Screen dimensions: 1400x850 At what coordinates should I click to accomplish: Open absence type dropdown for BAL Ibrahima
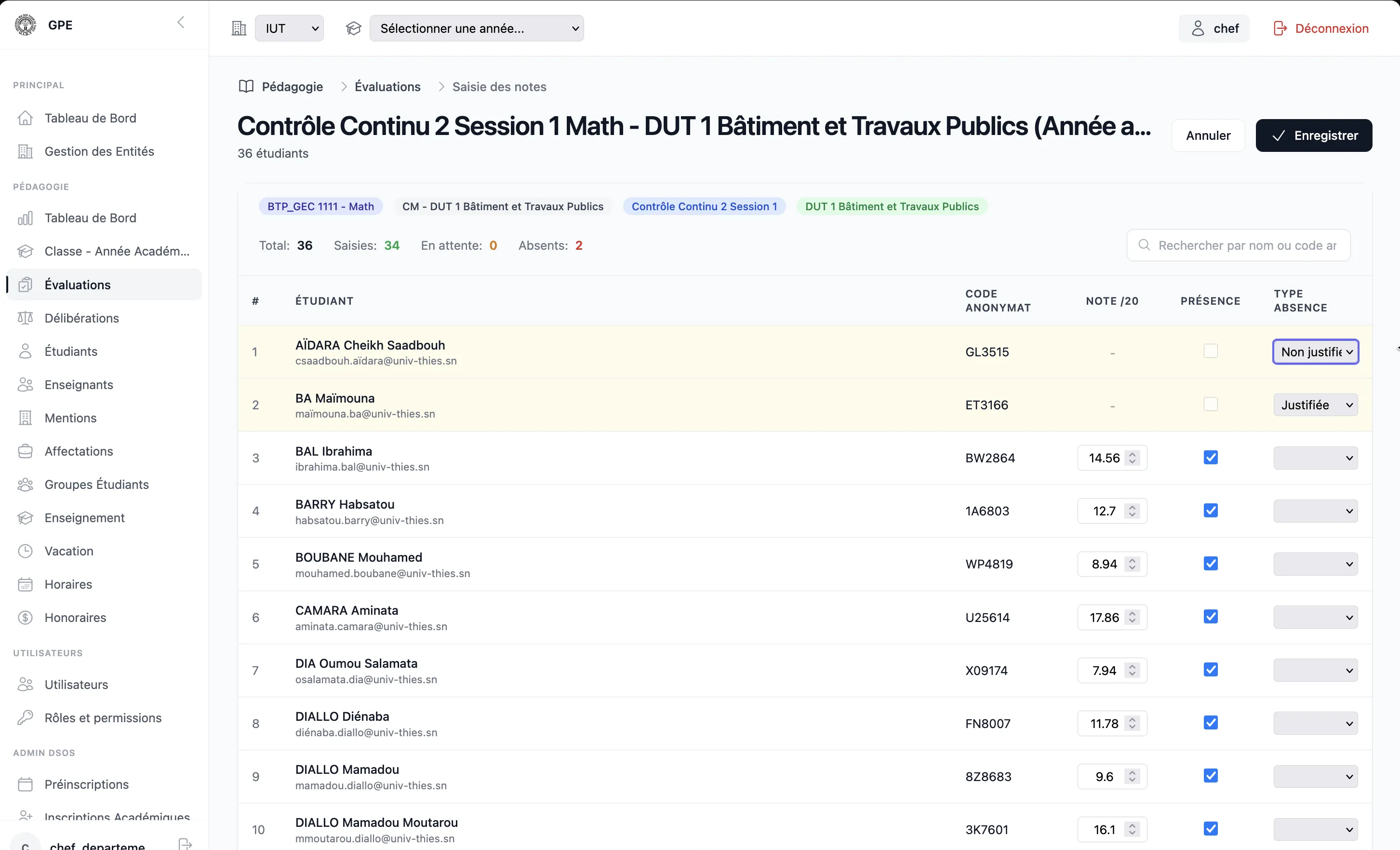(1315, 458)
